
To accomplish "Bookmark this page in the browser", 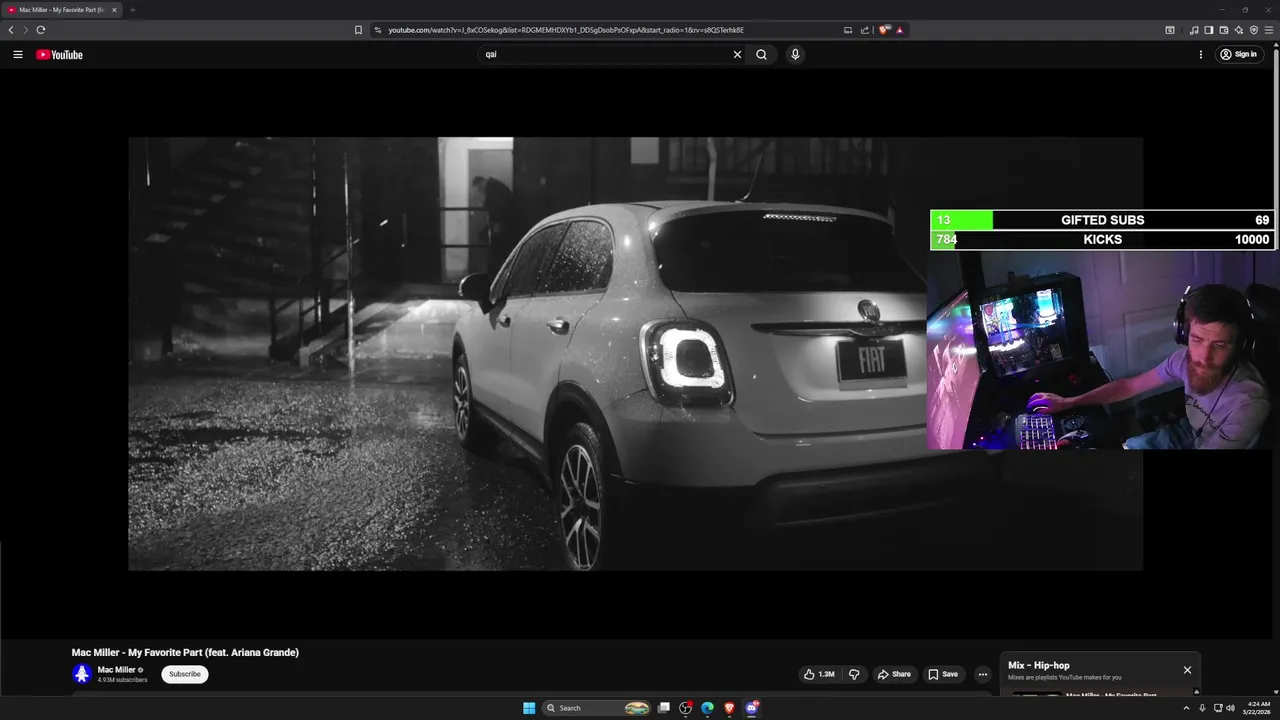I will [x=358, y=30].
